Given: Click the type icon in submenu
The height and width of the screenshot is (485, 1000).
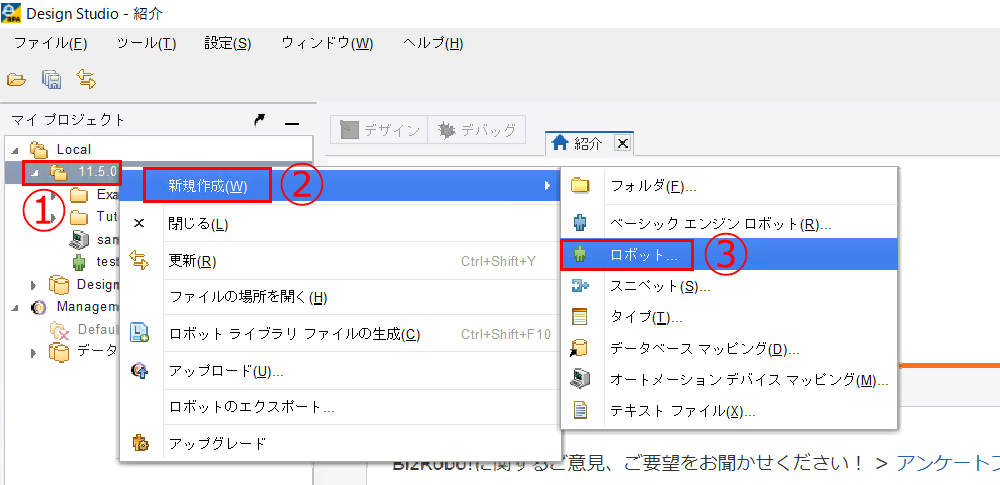Looking at the screenshot, I should pyautogui.click(x=580, y=317).
